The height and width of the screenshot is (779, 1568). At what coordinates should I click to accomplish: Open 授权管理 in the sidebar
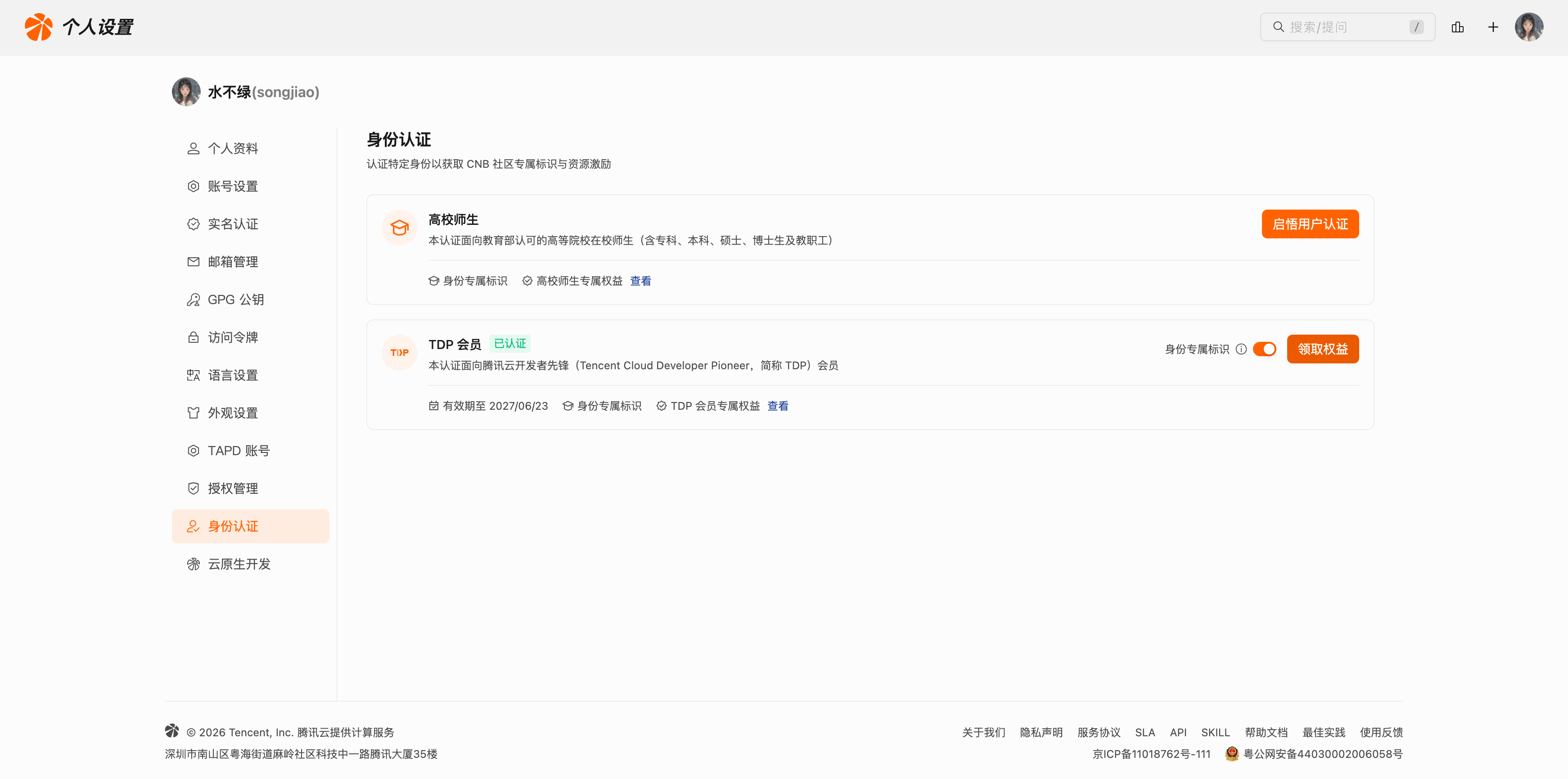tap(251, 488)
